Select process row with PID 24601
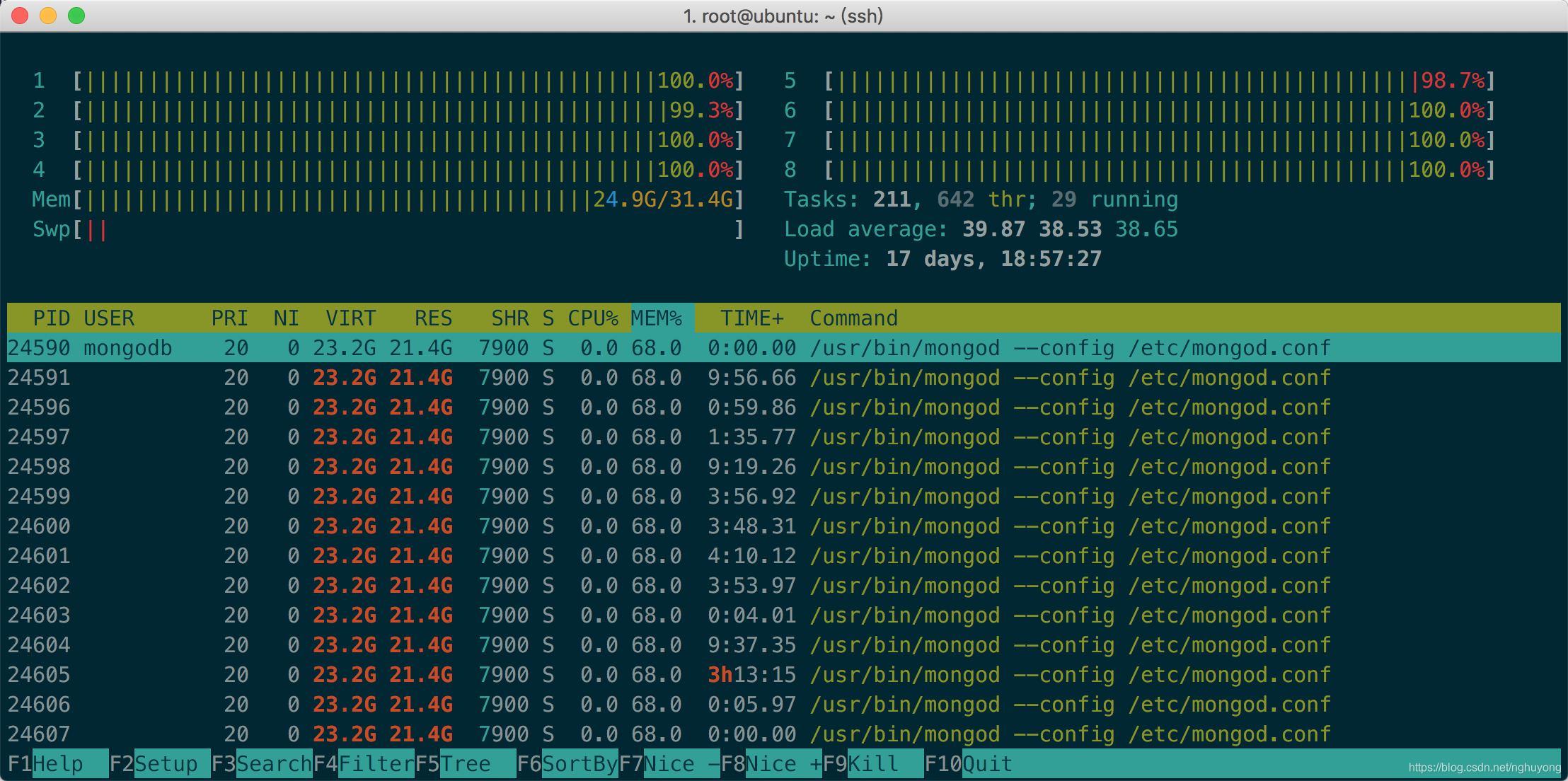Screen dimensions: 1568x781 pos(784,556)
